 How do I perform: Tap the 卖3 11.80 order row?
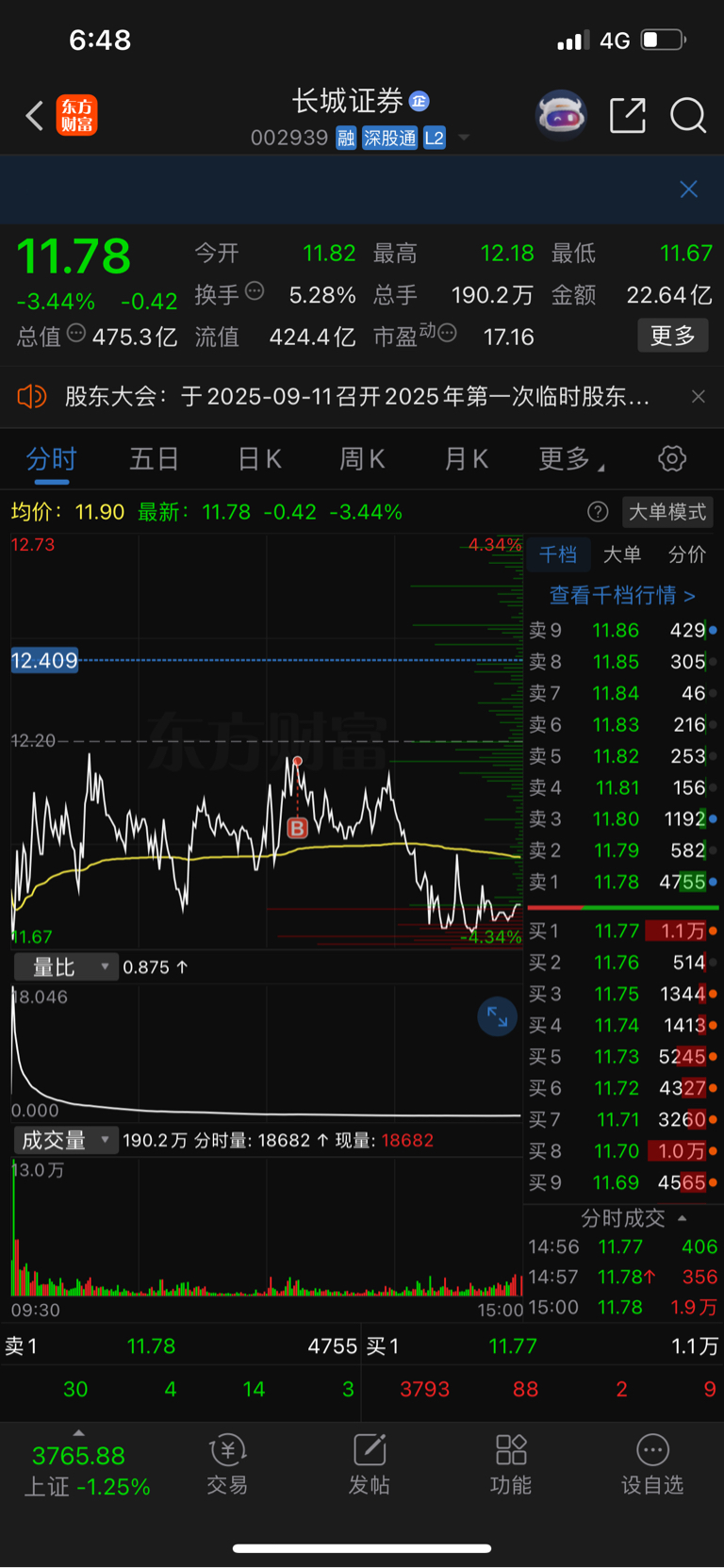click(621, 818)
